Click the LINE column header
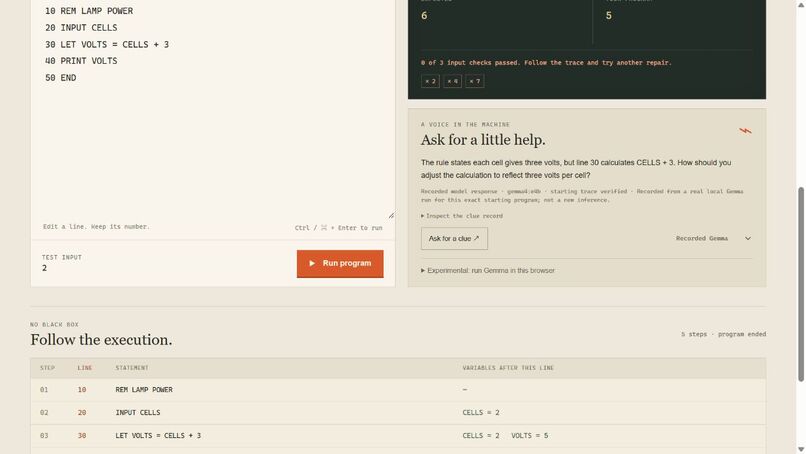 point(85,368)
